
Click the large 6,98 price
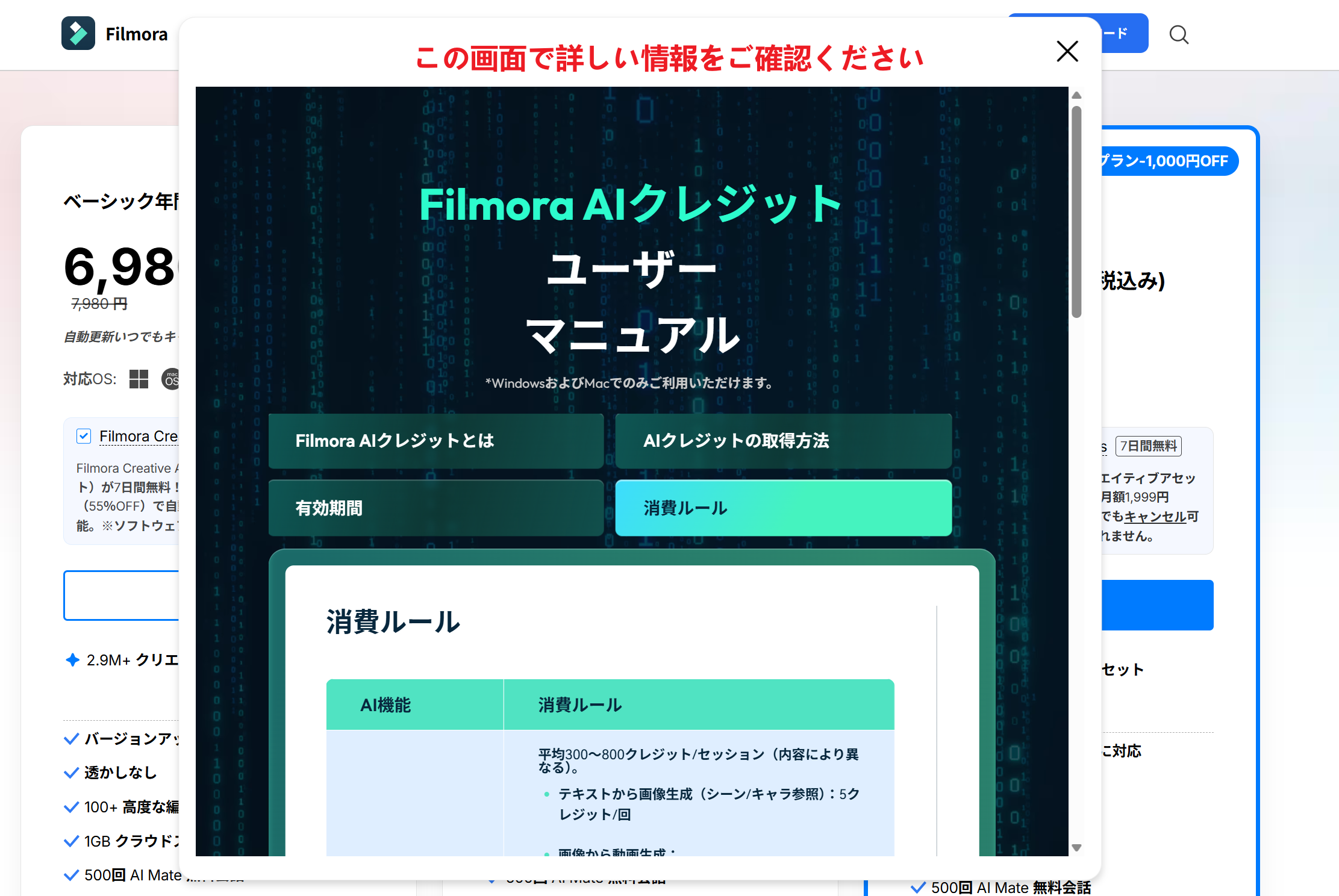pyautogui.click(x=121, y=267)
